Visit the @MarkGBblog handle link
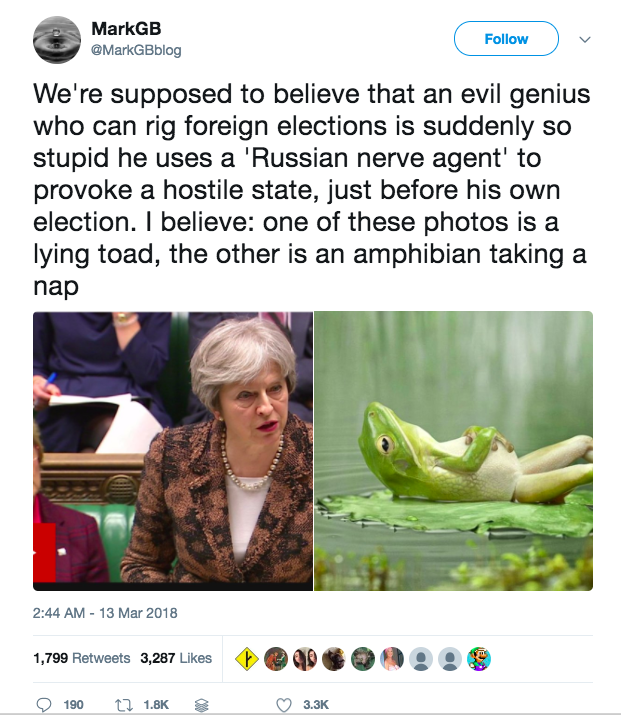 tap(136, 50)
